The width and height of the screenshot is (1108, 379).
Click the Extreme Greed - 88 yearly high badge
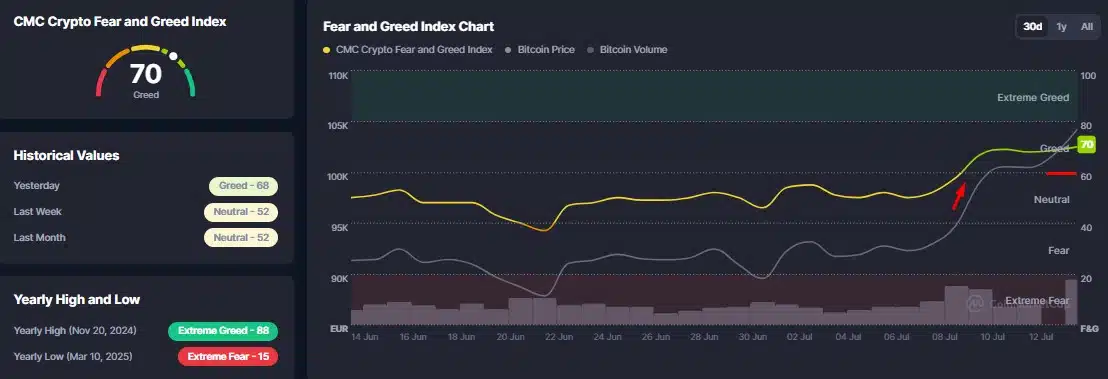(223, 331)
